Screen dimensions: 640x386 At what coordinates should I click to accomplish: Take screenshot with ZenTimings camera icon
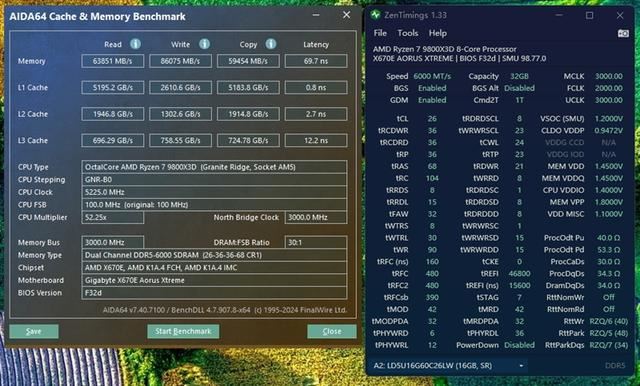[623, 33]
